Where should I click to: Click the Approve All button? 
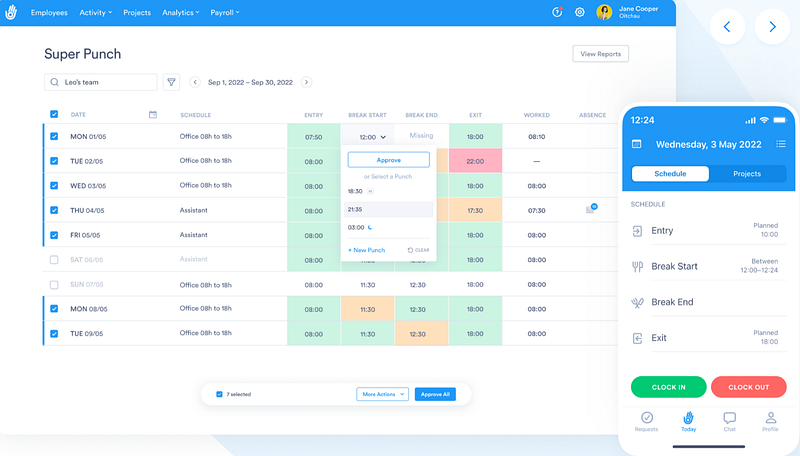point(435,394)
